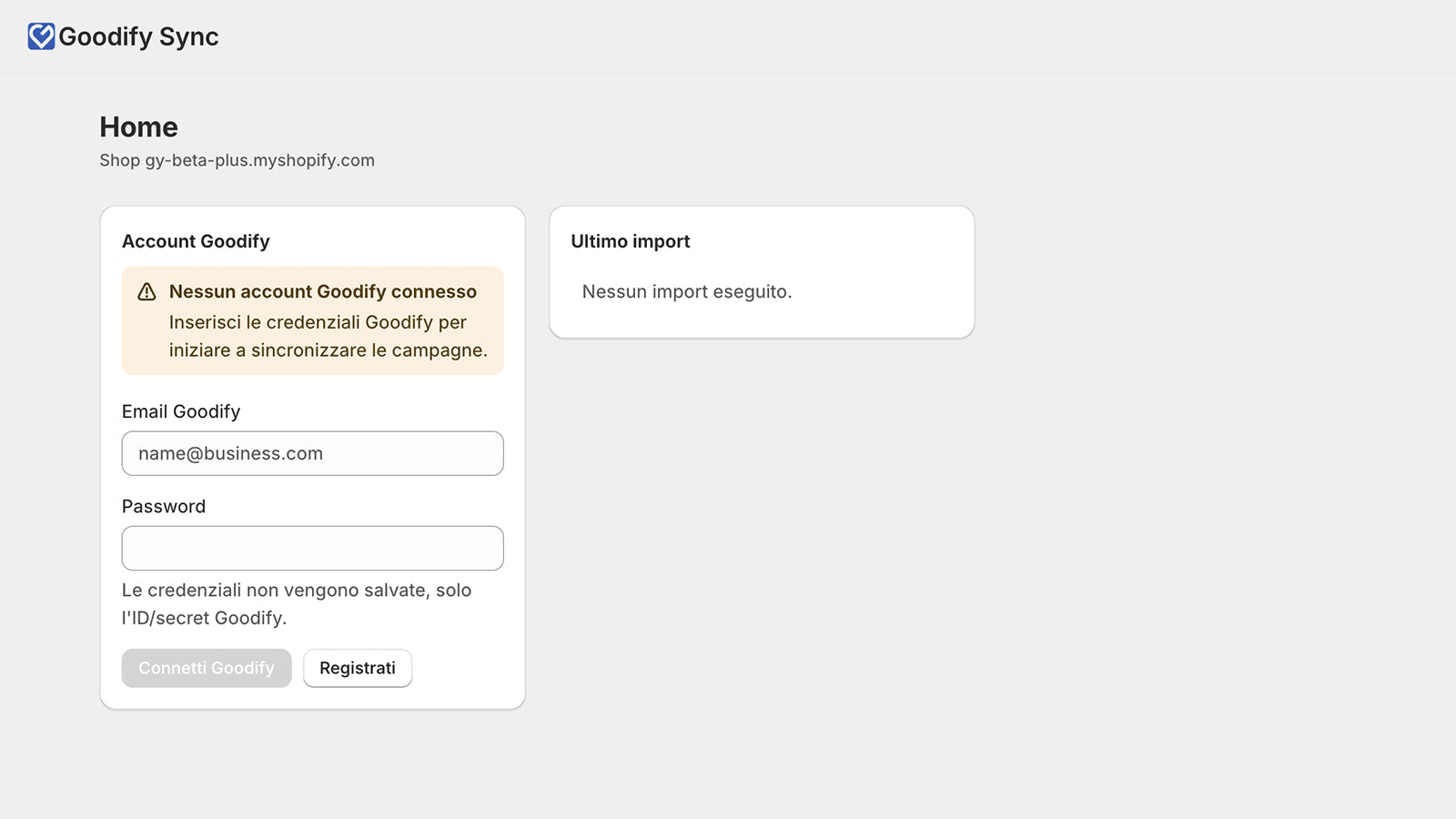Click the Registrati button
Screen dimensions: 1456x819
tap(358, 668)
